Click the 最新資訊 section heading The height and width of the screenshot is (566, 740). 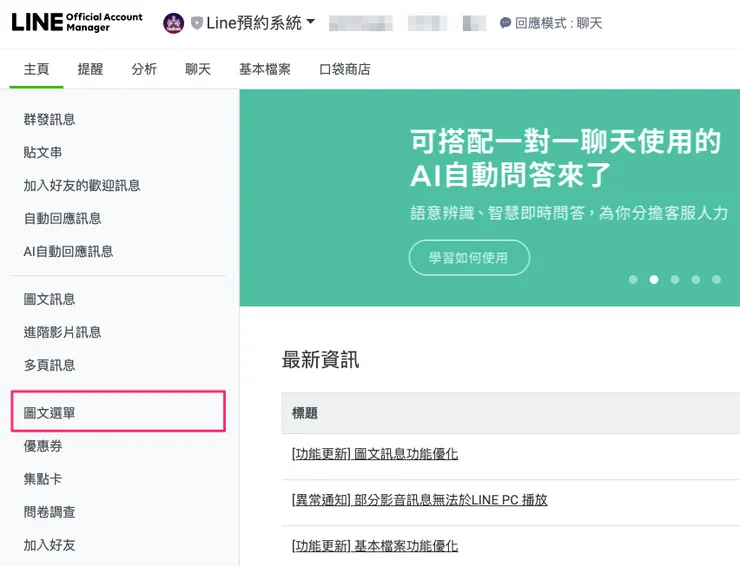(x=320, y=360)
